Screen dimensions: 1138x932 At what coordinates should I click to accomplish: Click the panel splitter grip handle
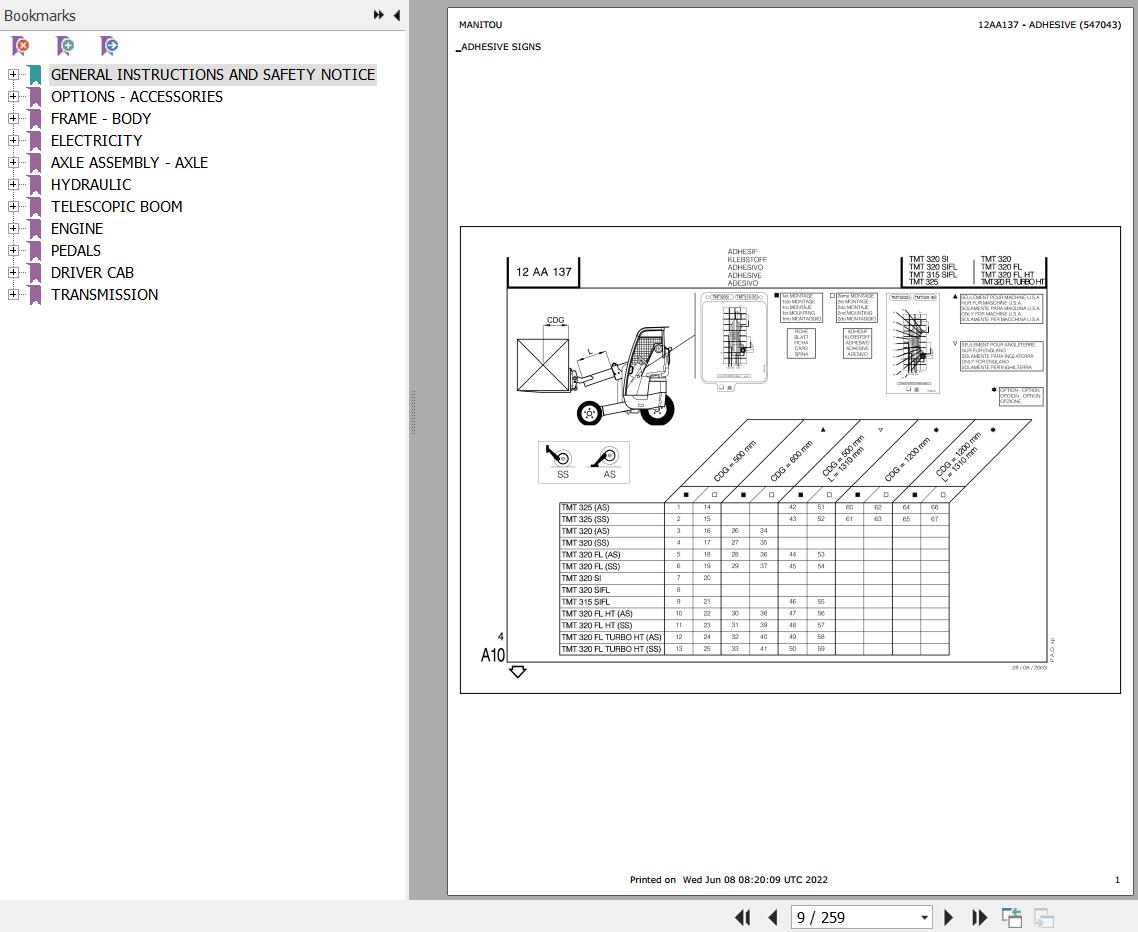point(413,412)
